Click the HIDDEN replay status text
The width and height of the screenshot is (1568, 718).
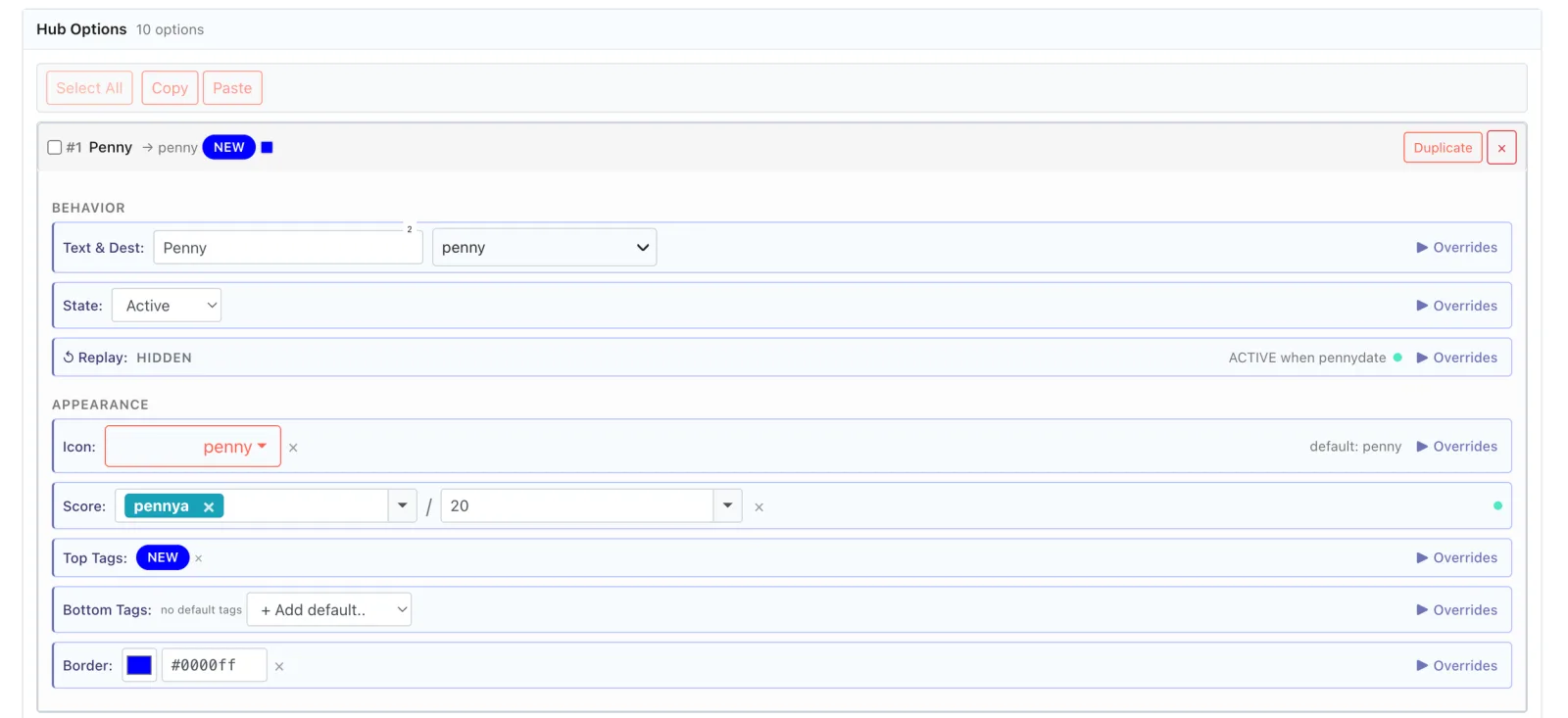(x=164, y=358)
